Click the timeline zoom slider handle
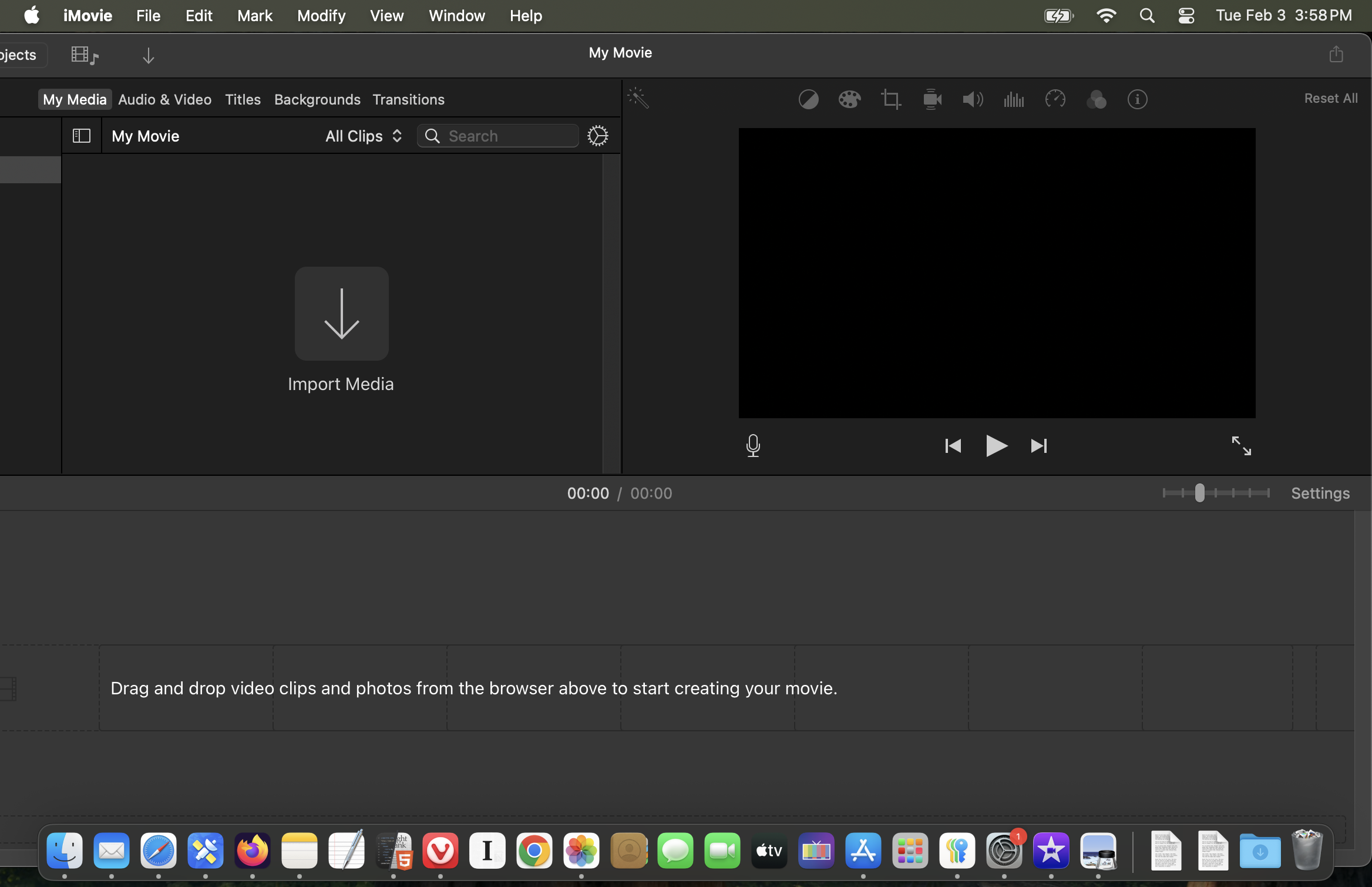The image size is (1372, 887). click(x=1199, y=493)
